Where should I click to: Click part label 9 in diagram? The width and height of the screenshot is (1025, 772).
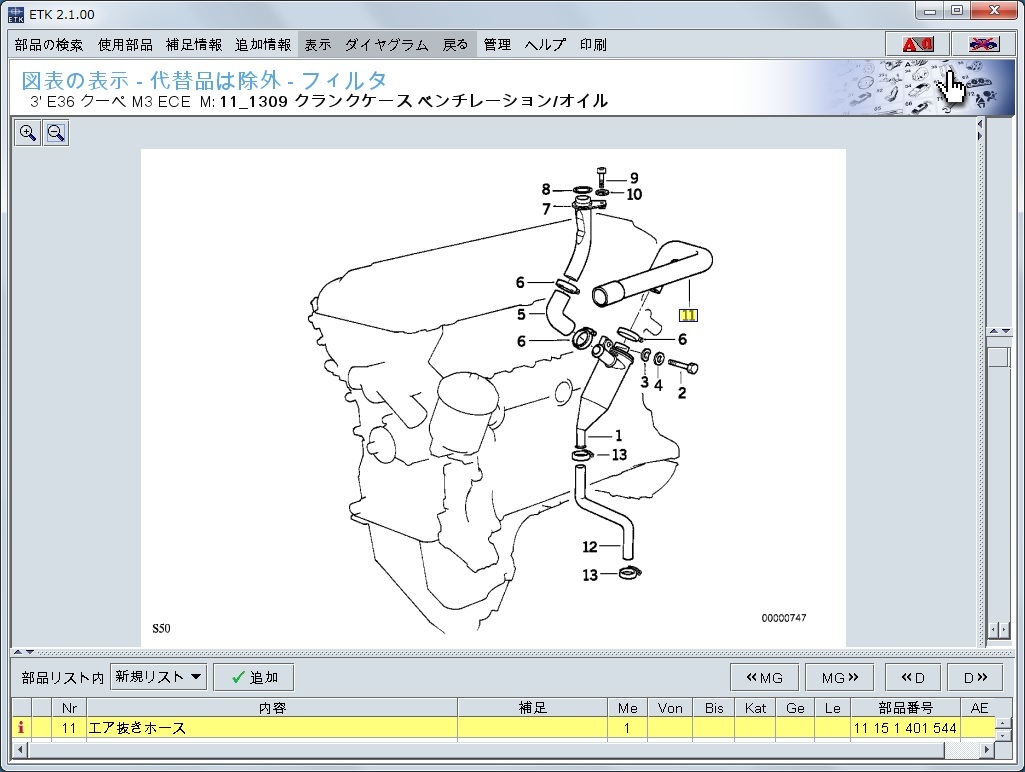point(634,178)
